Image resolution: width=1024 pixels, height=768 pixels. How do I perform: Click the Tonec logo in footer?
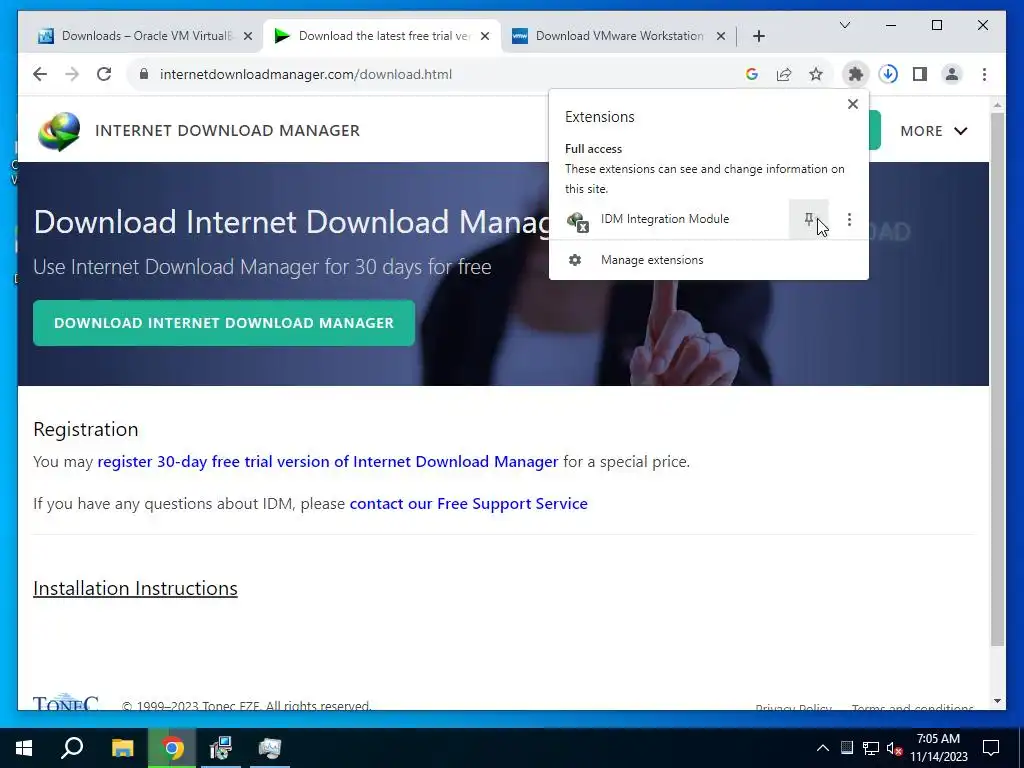point(66,701)
